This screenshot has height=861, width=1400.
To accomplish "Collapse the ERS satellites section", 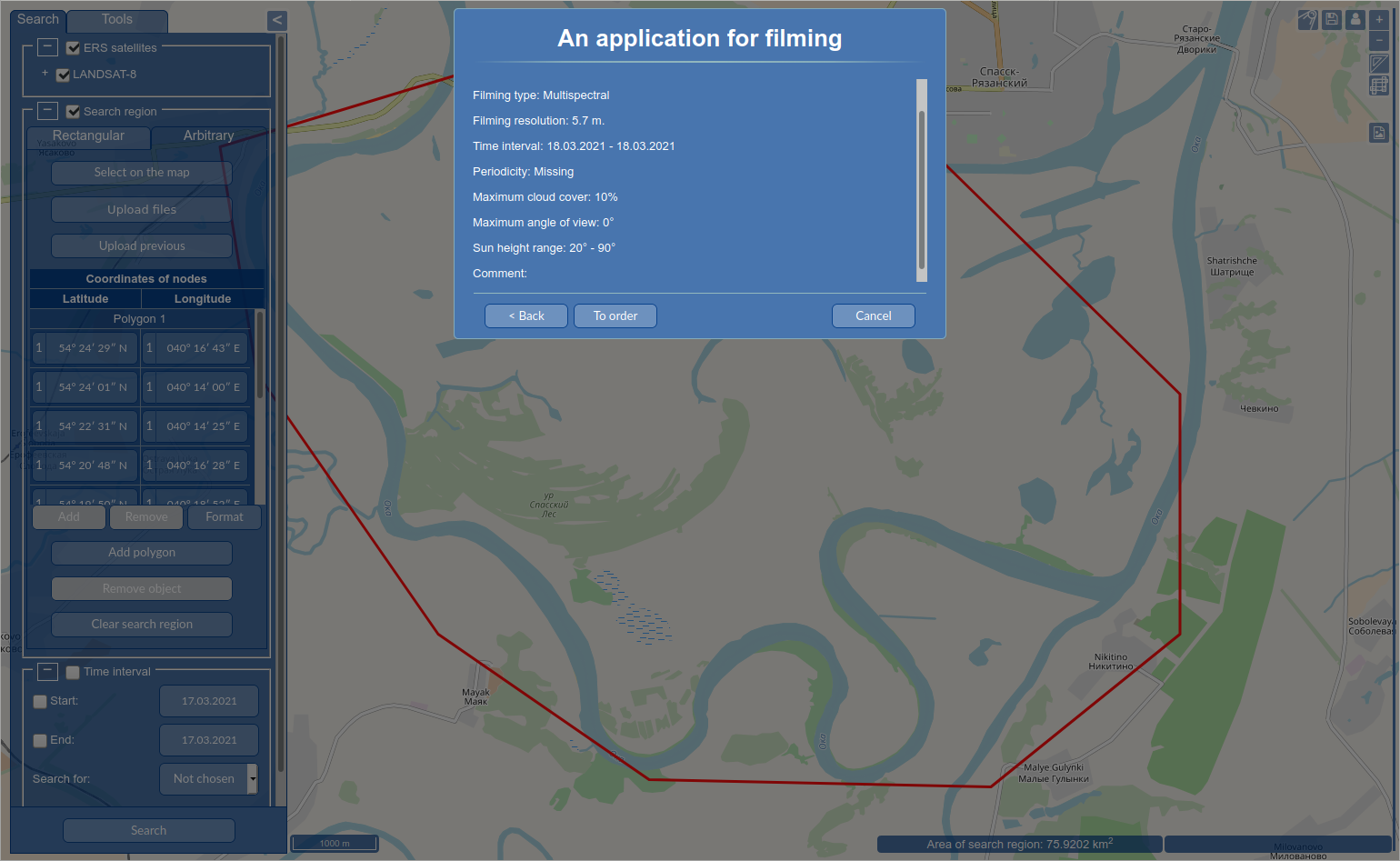I will (48, 47).
